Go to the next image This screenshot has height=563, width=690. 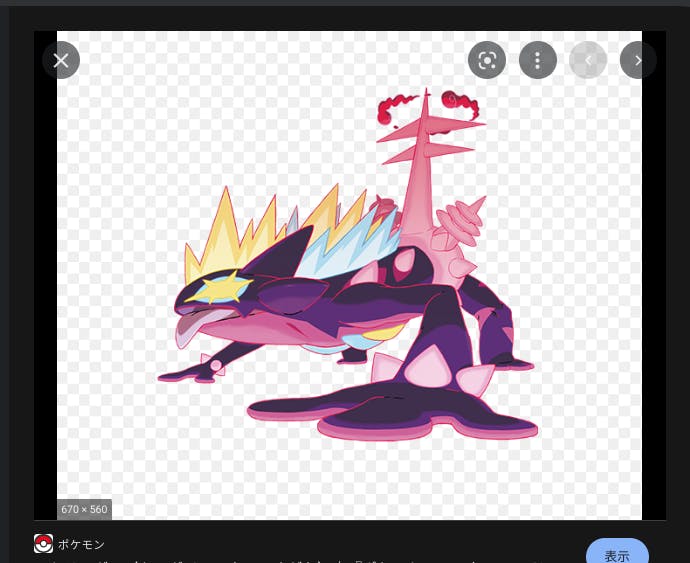[x=638, y=60]
